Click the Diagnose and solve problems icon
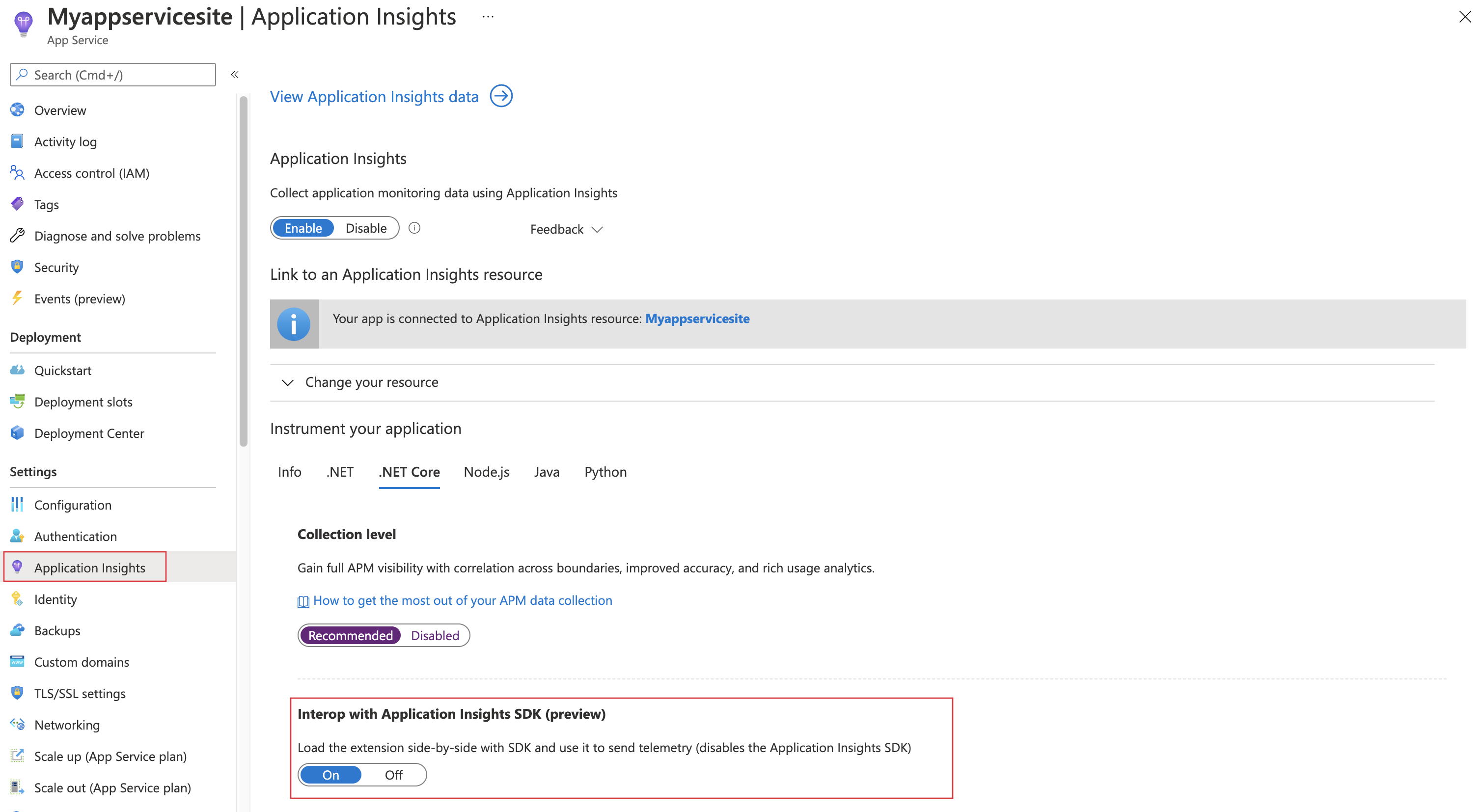Screen dimensions: 1483x812 point(18,235)
